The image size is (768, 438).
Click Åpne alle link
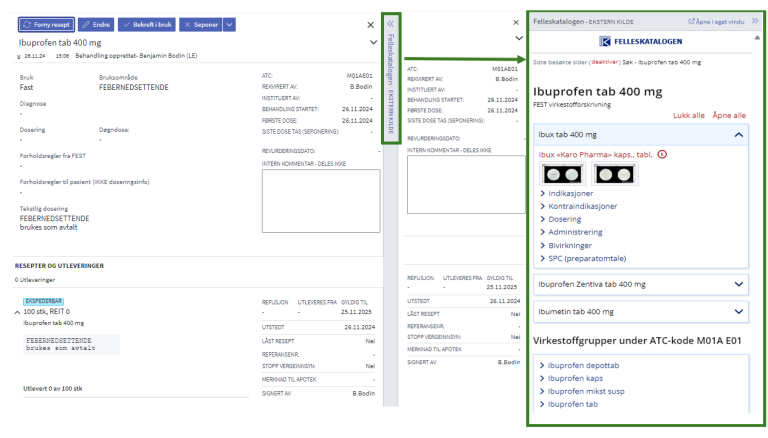[729, 116]
